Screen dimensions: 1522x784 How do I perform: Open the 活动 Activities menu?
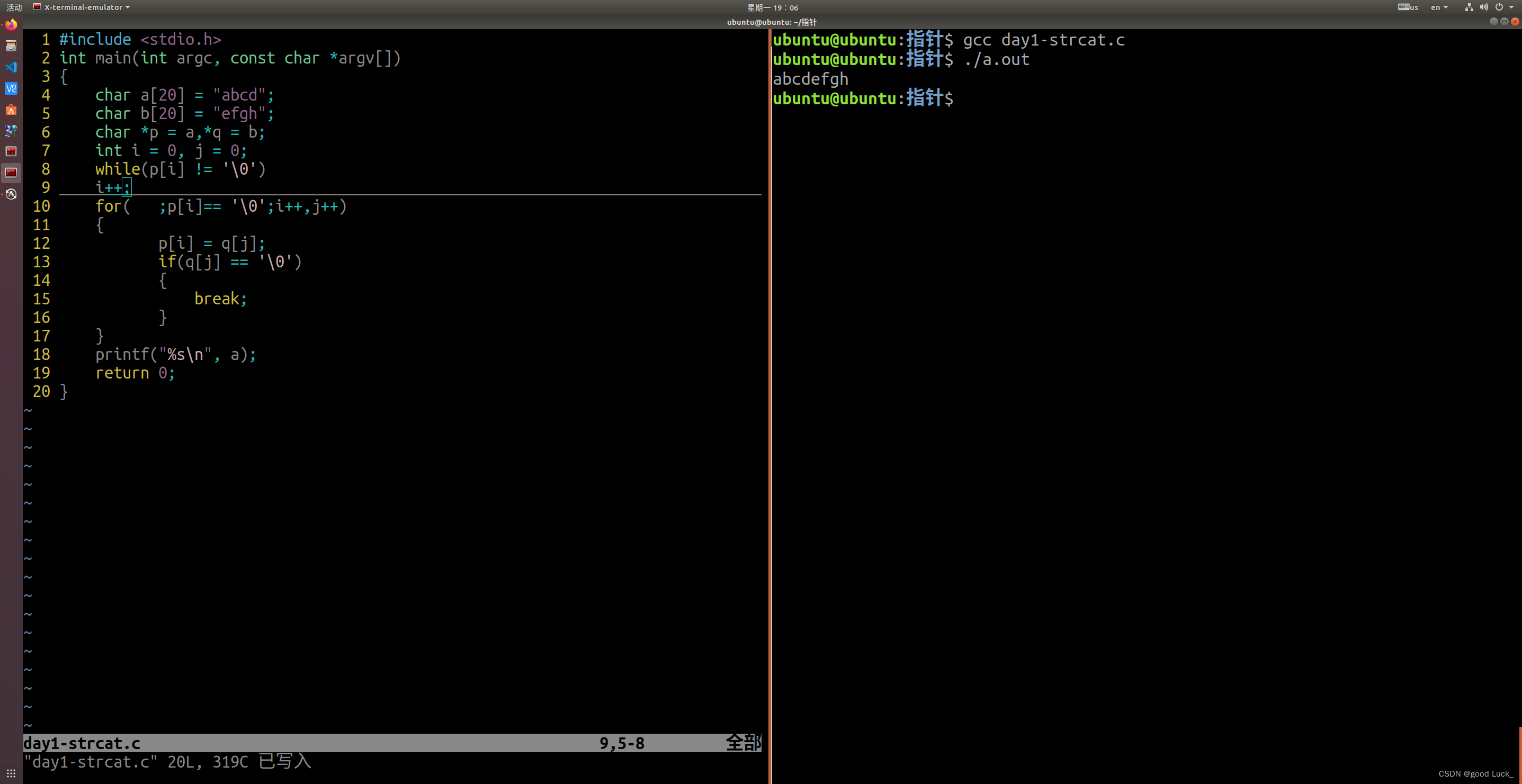click(14, 7)
